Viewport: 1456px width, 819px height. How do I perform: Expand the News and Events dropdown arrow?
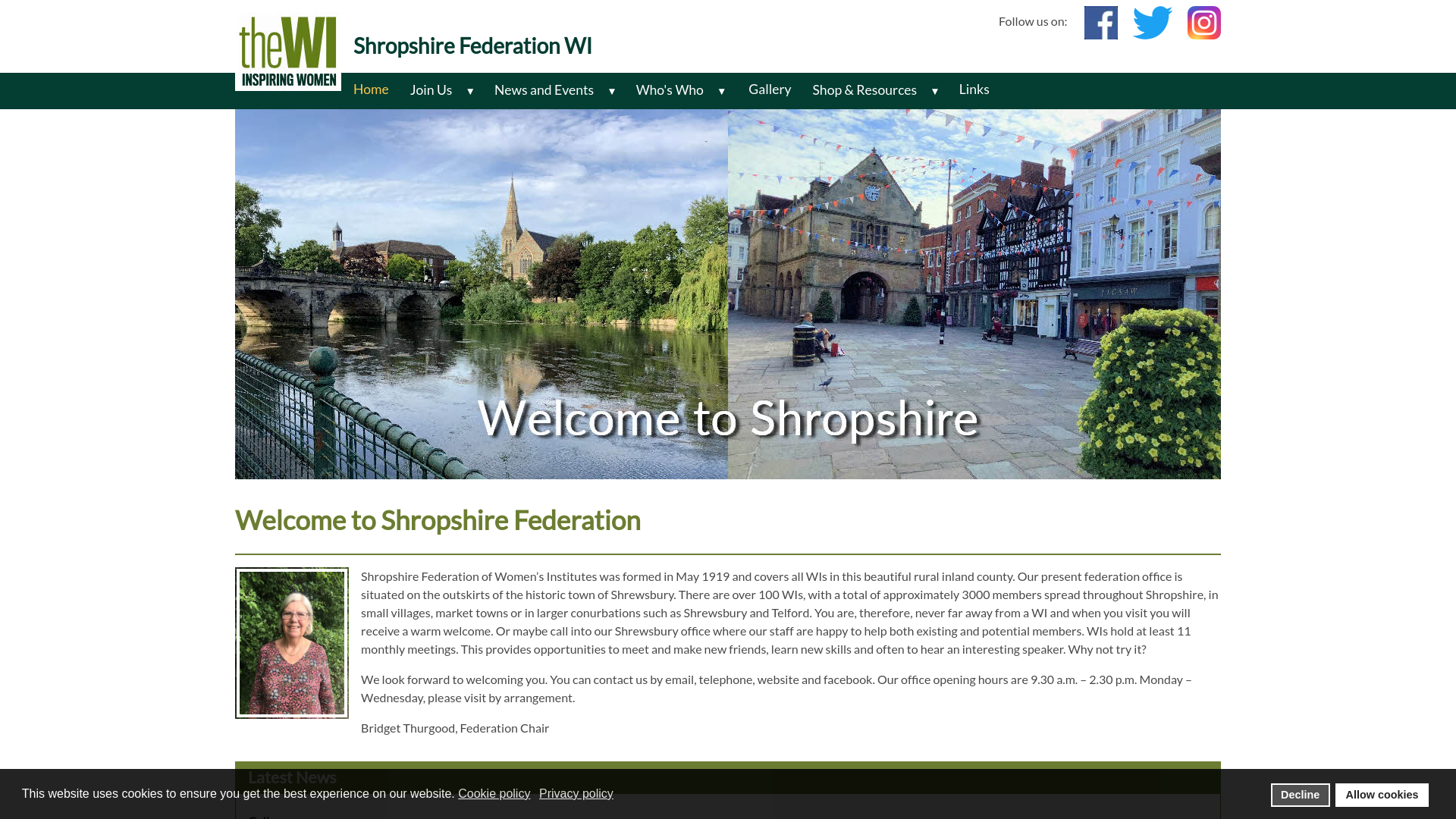pos(612,91)
